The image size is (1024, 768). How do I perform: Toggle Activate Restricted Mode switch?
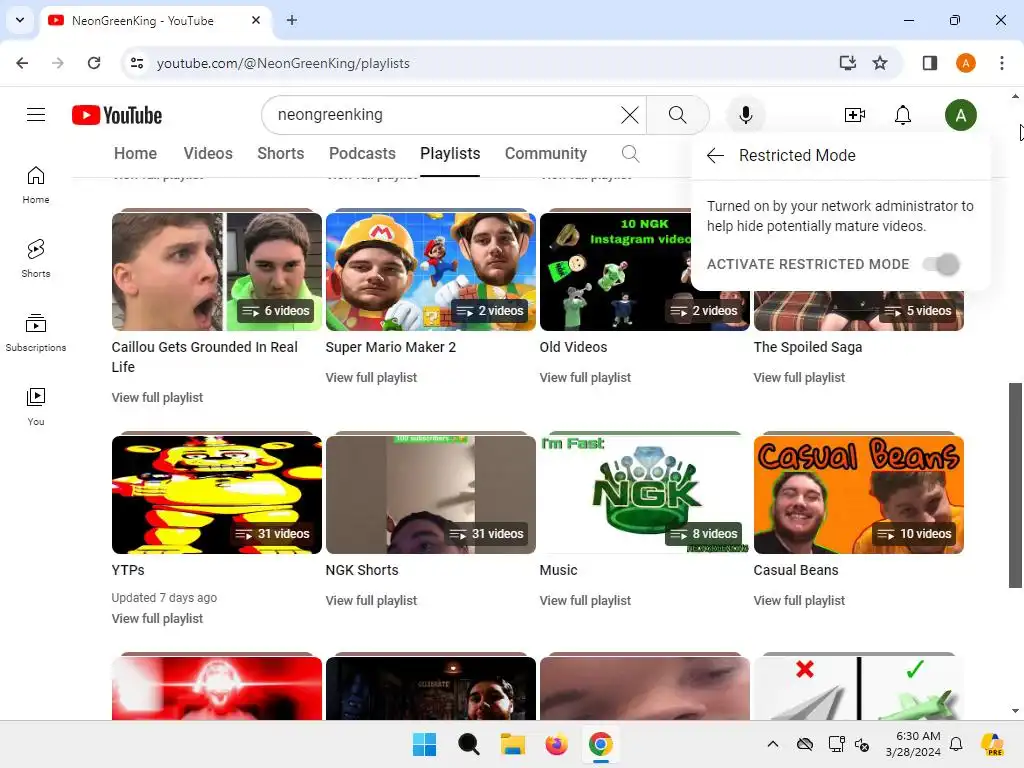coord(941,264)
